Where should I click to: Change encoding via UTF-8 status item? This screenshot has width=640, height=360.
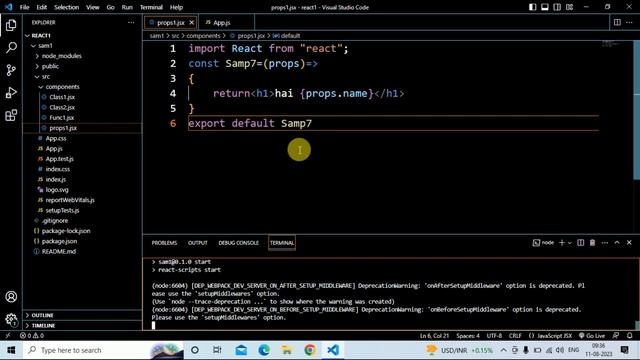pos(494,336)
